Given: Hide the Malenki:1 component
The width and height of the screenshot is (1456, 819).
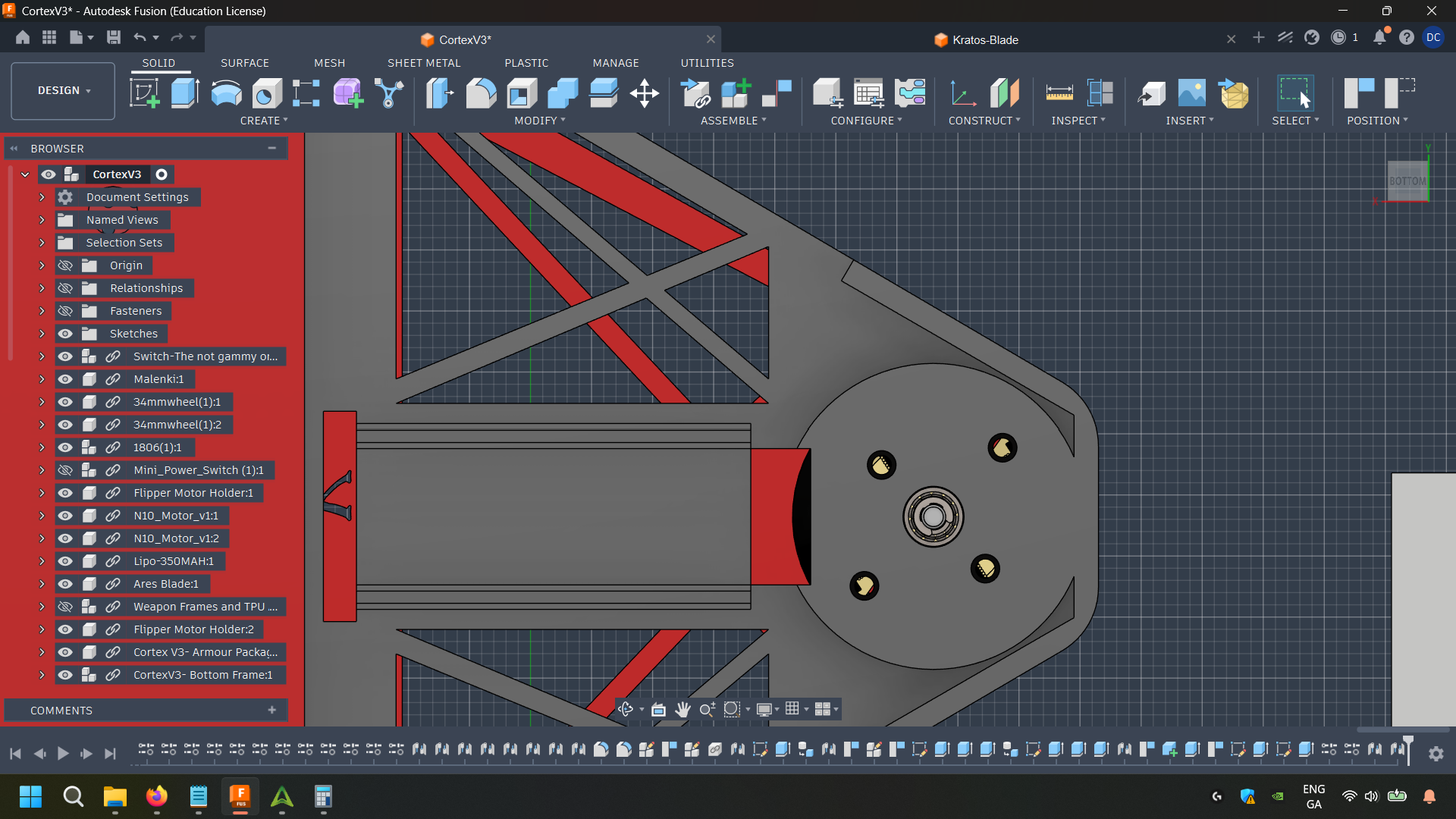Looking at the screenshot, I should 66,379.
